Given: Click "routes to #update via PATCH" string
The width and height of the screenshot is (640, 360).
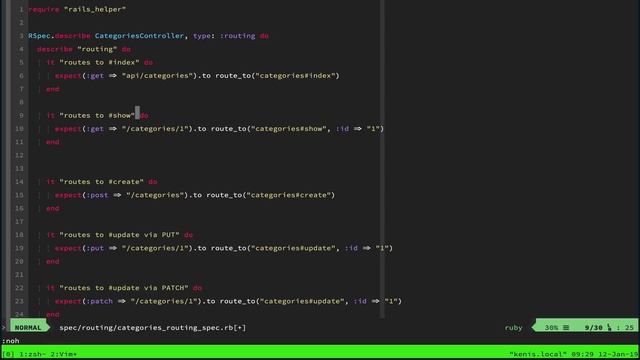Looking at the screenshot, I should click(x=124, y=288).
